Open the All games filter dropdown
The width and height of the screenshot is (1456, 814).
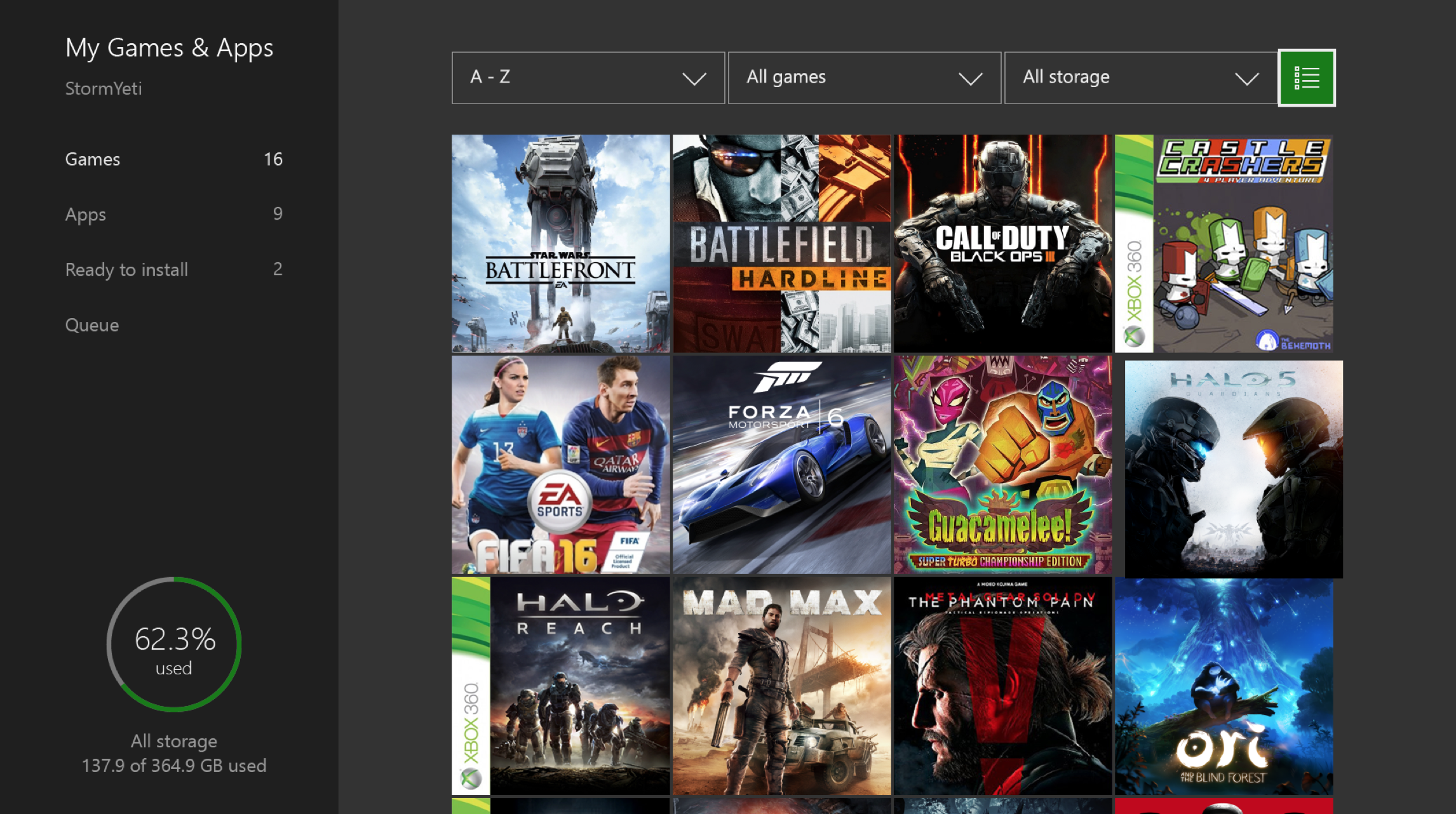tap(864, 77)
